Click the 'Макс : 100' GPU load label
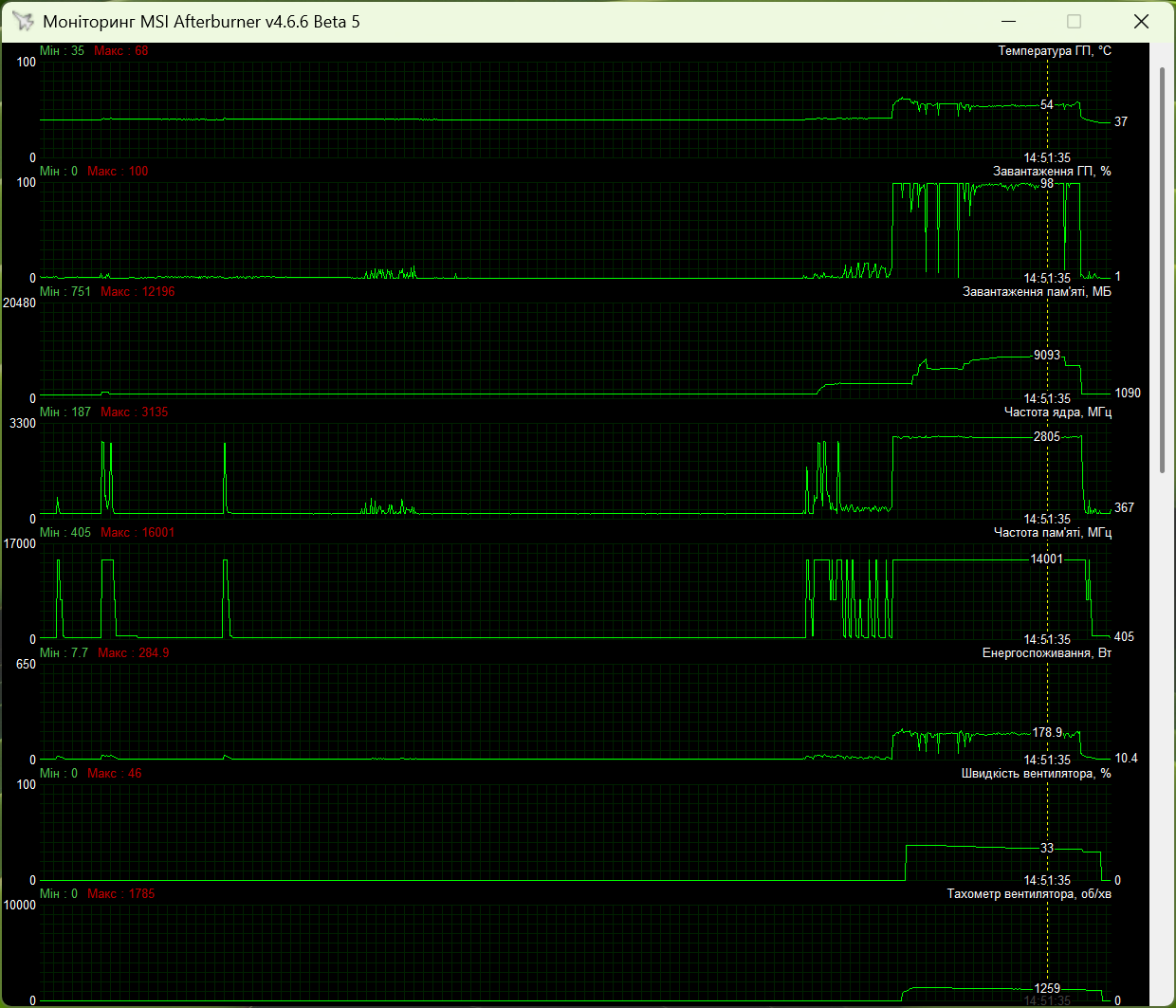 point(118,172)
